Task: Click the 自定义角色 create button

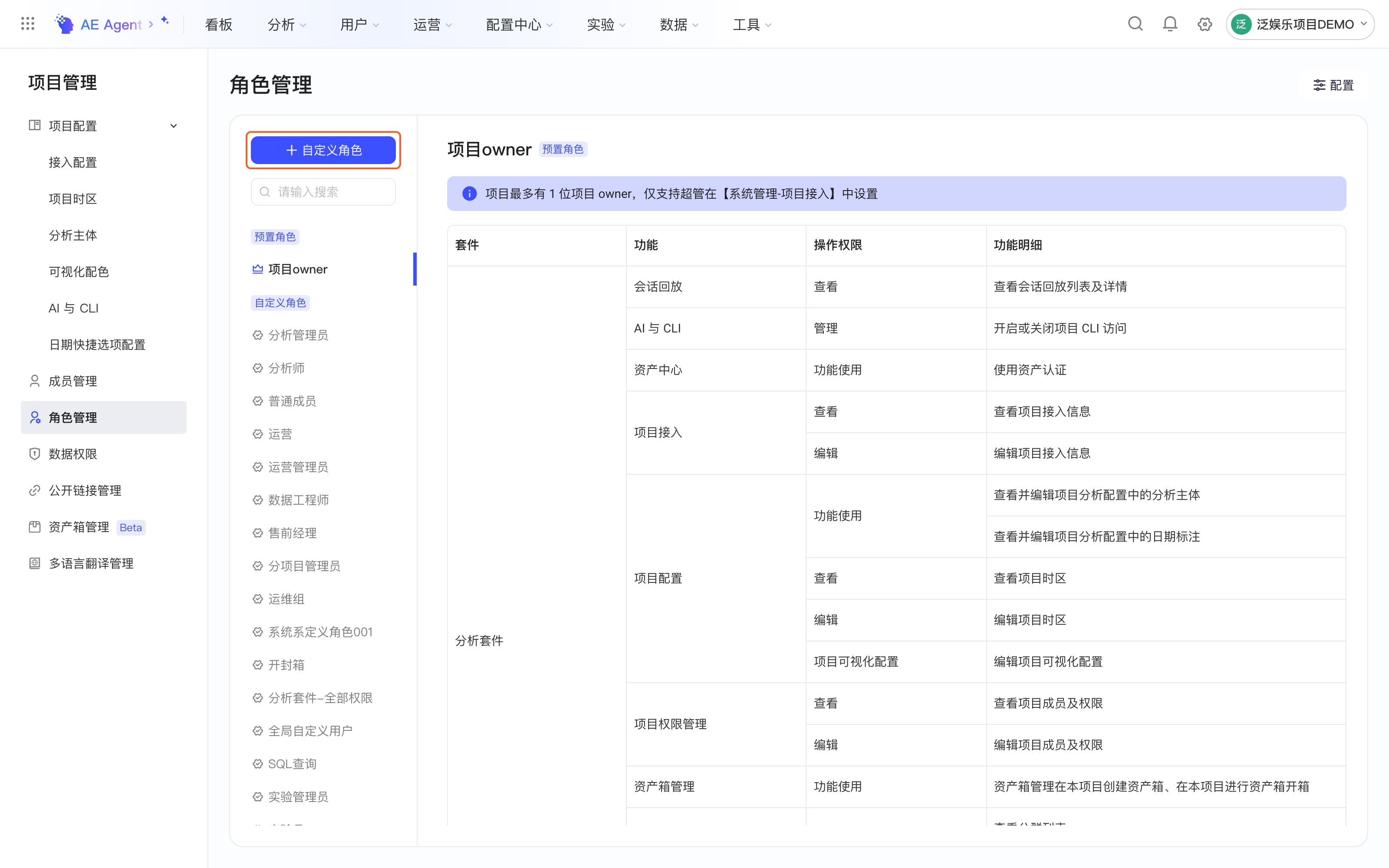Action: tap(323, 151)
